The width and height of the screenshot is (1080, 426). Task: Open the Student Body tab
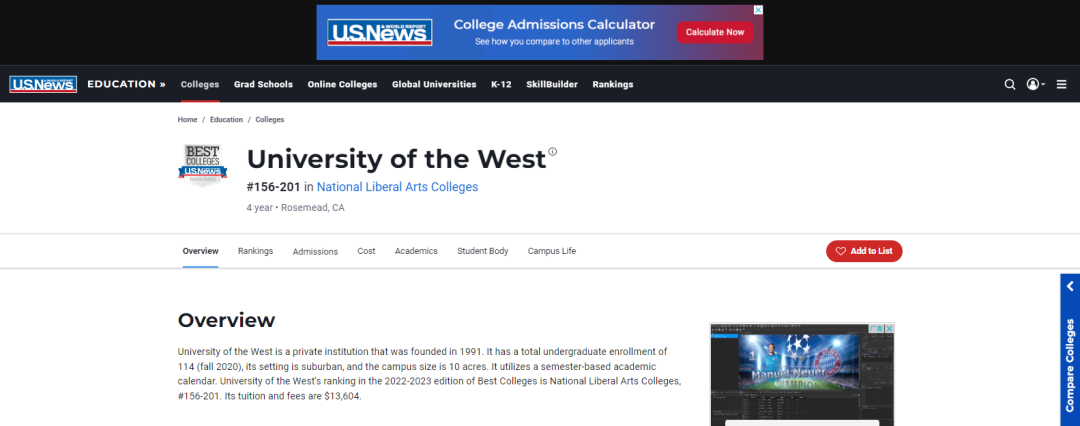[483, 251]
